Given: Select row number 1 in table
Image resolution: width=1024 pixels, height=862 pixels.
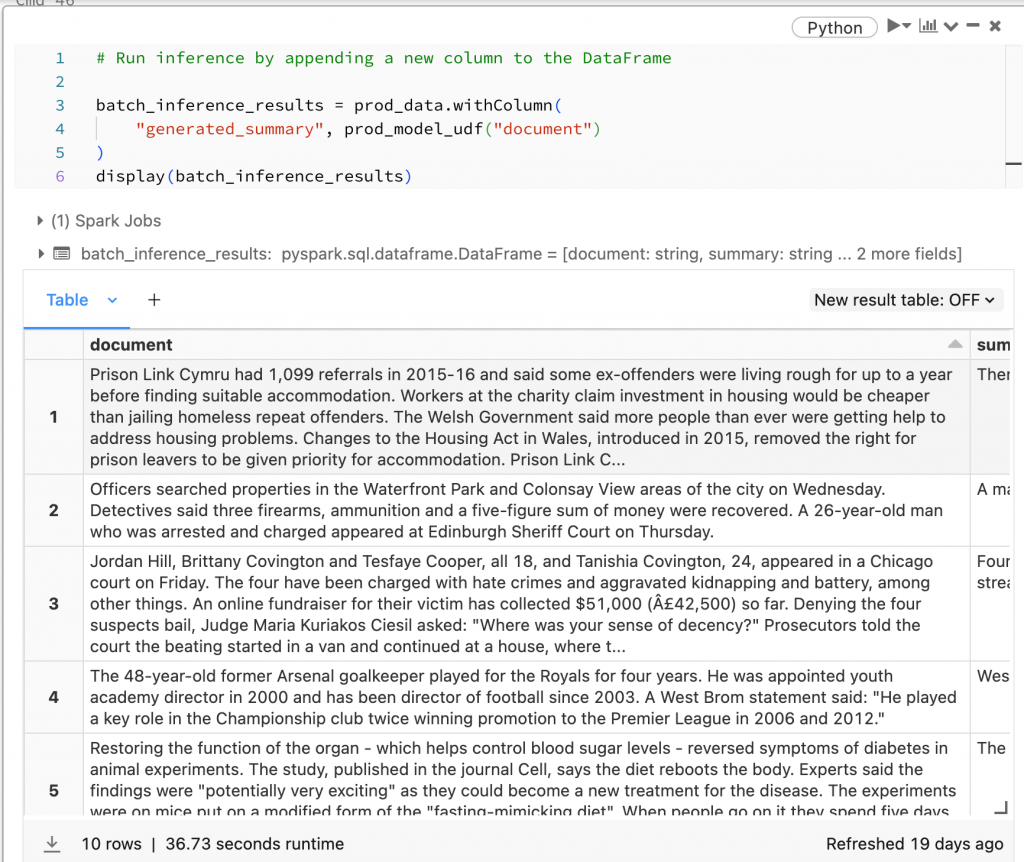Looking at the screenshot, I should (x=54, y=417).
